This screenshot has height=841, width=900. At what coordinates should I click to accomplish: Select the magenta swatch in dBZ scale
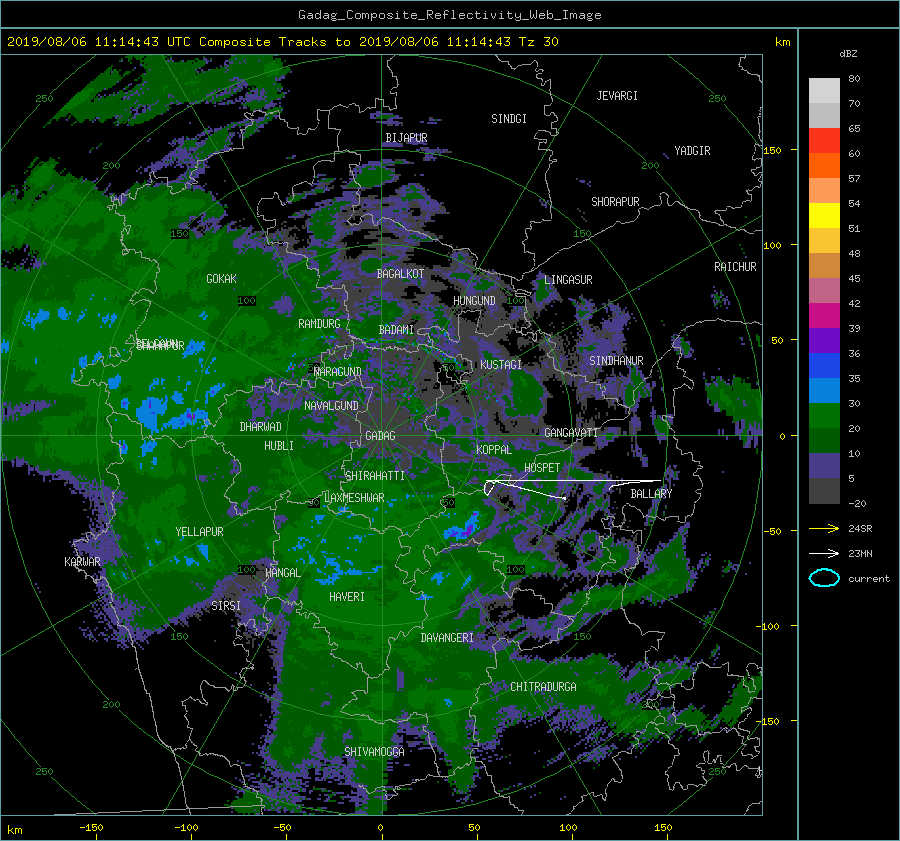tap(824, 315)
